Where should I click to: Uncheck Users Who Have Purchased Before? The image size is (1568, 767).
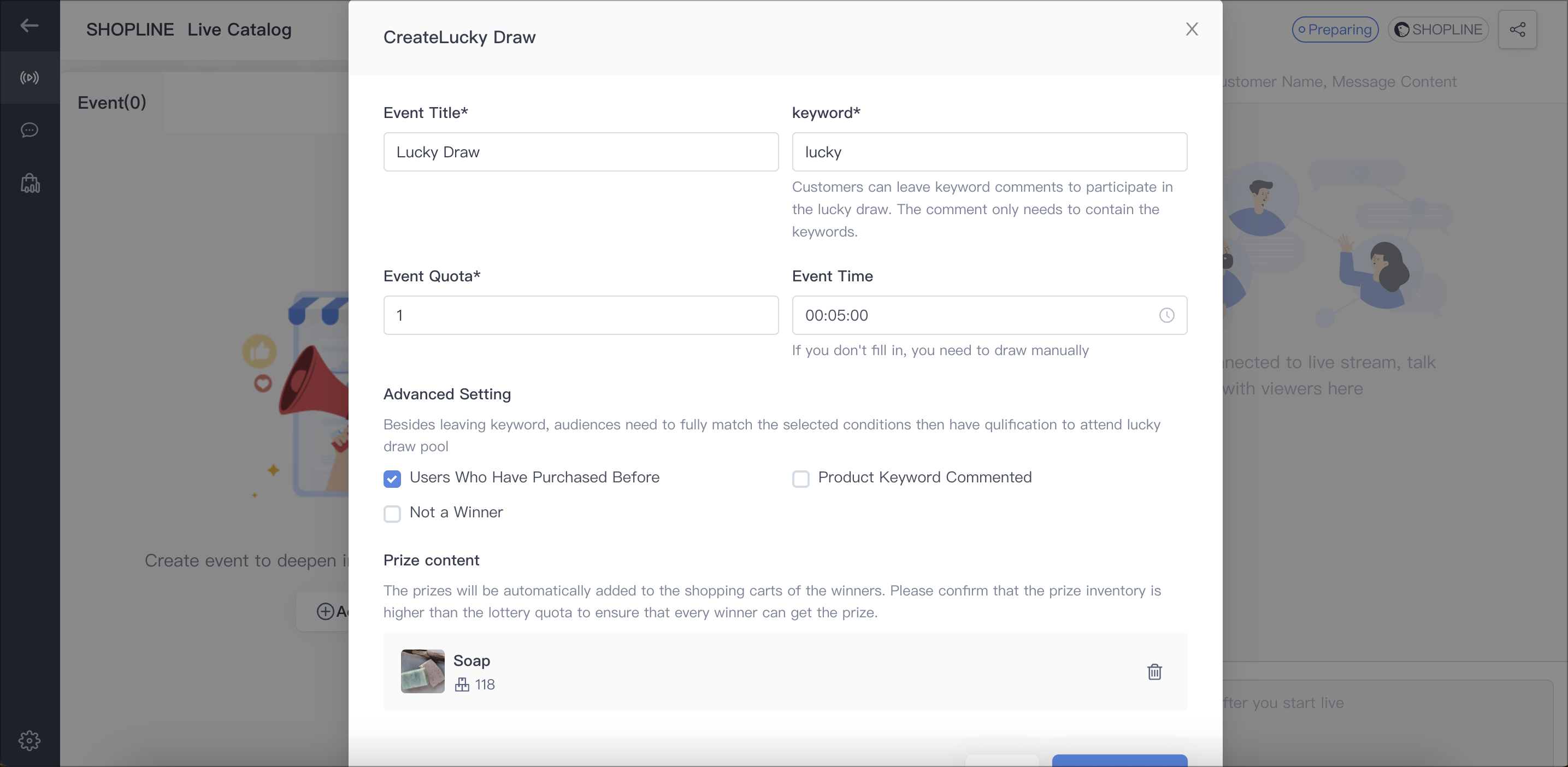point(392,479)
